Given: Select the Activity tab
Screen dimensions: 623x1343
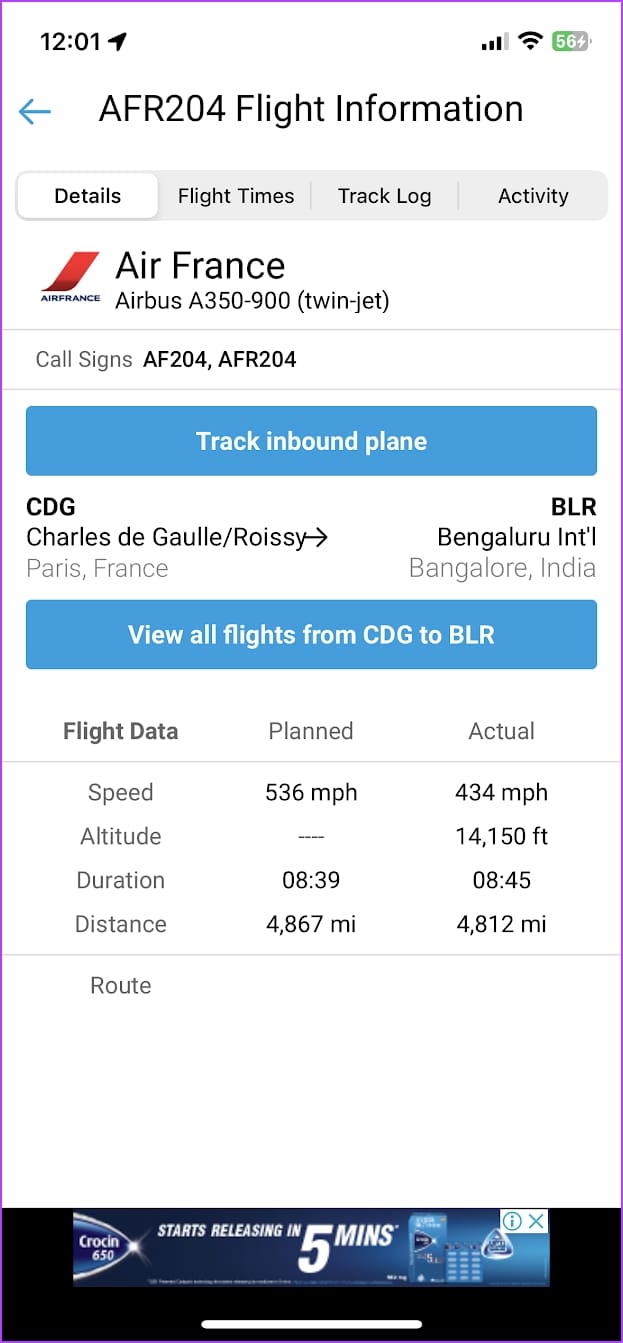Looking at the screenshot, I should (533, 196).
